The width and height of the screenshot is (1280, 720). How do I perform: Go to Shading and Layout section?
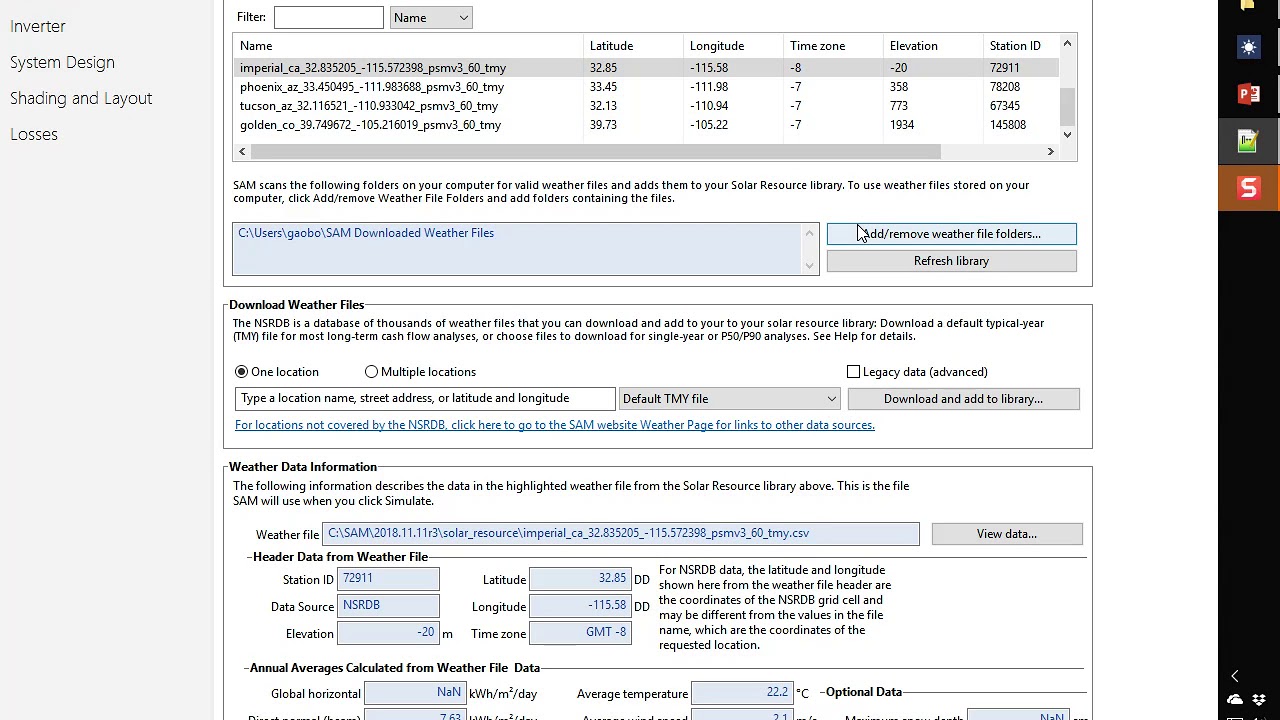(x=81, y=98)
